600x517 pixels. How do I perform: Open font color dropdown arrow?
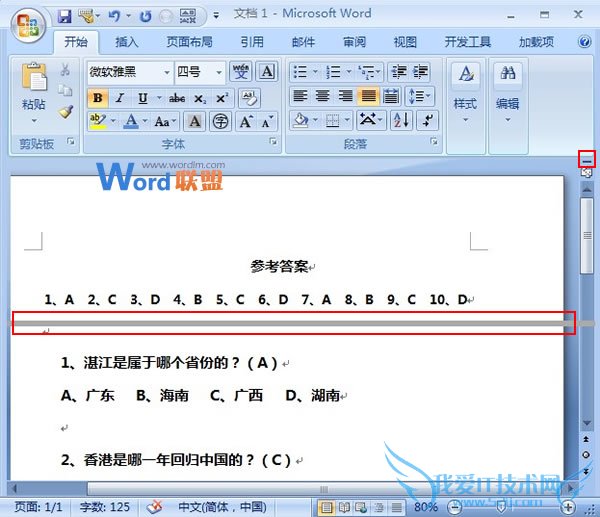point(145,121)
